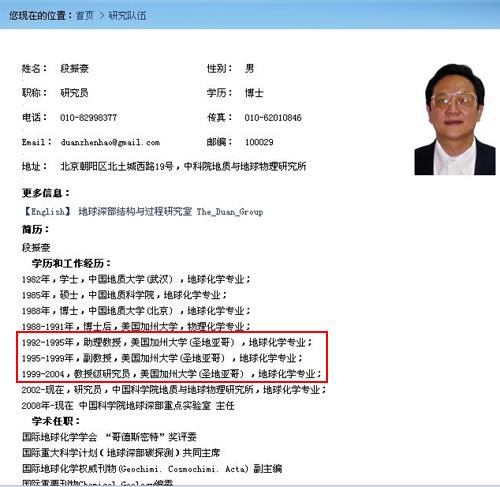
Task: Open The_Duan_Group link
Action: pos(230,211)
